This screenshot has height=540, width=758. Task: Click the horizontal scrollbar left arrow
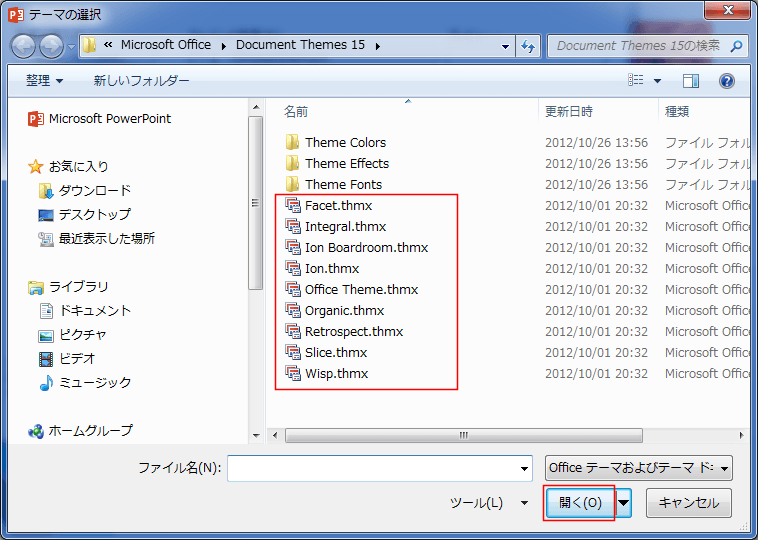[275, 435]
